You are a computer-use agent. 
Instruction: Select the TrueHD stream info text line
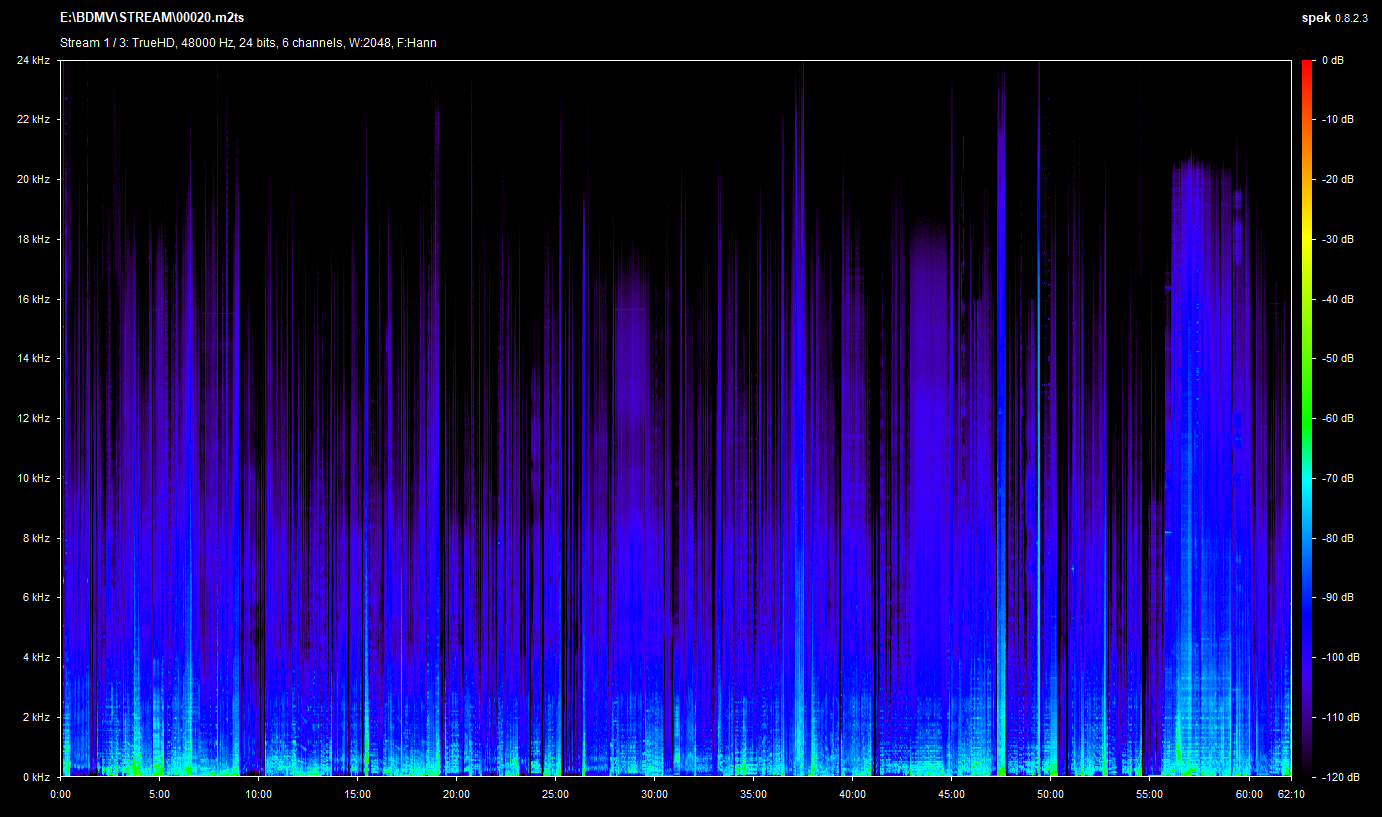[248, 43]
